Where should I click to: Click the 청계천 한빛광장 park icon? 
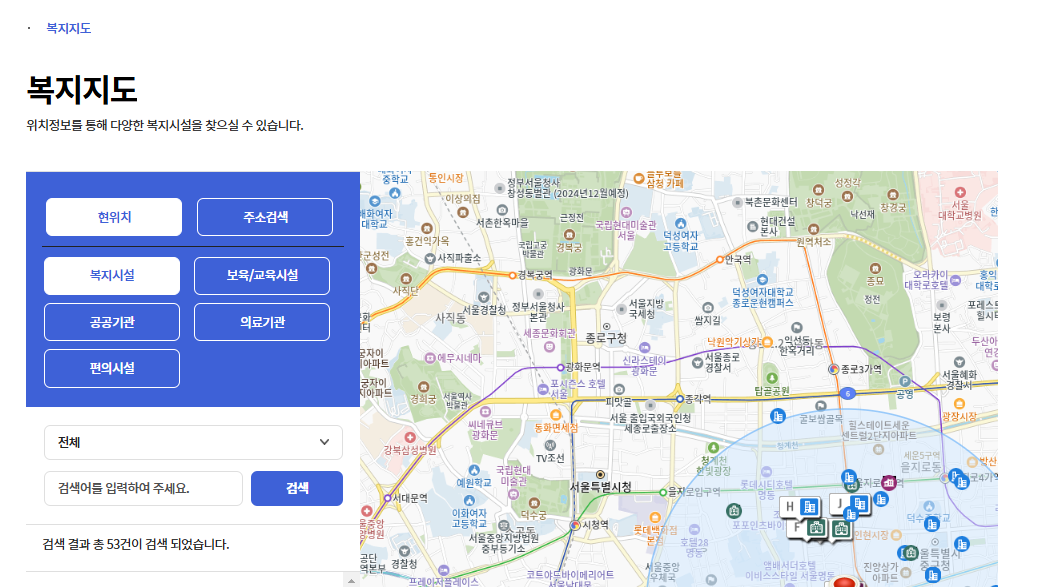713,448
